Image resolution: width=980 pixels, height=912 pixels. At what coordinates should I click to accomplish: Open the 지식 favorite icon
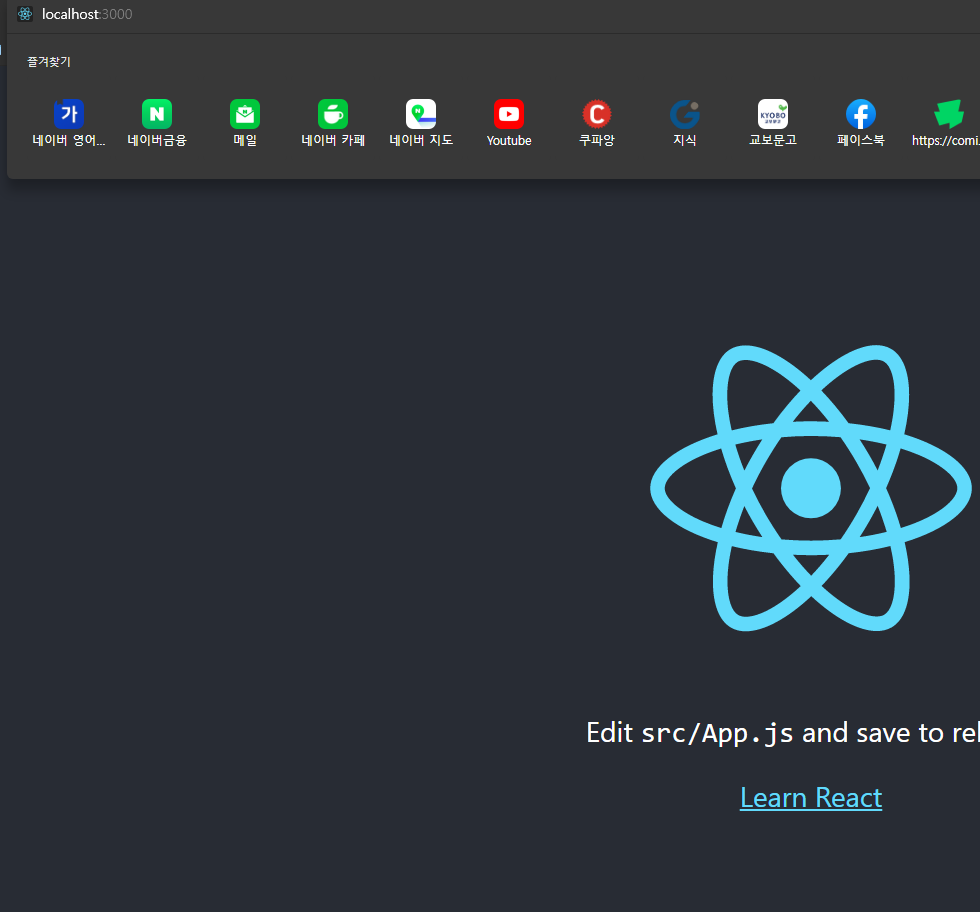685,114
